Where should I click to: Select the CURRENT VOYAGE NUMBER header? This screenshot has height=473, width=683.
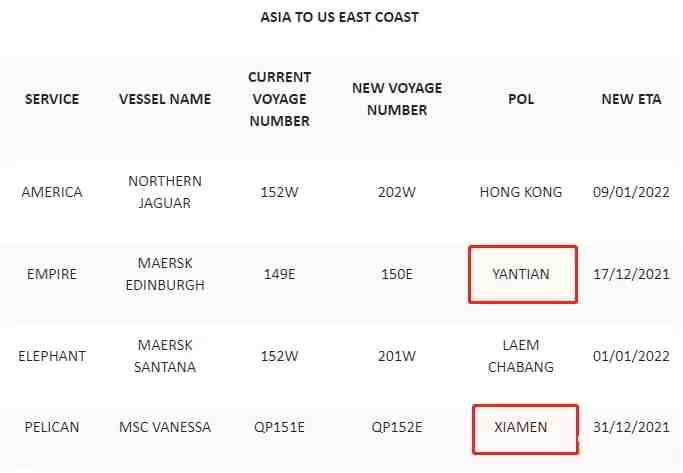click(x=280, y=99)
